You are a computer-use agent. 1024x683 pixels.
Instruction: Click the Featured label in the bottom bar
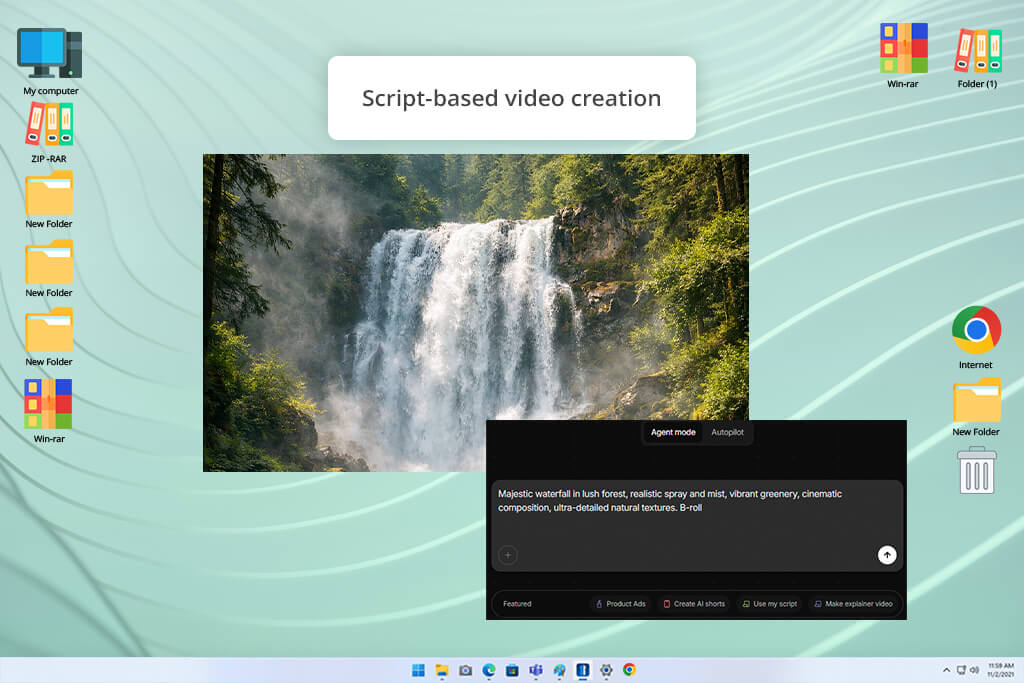tap(517, 604)
